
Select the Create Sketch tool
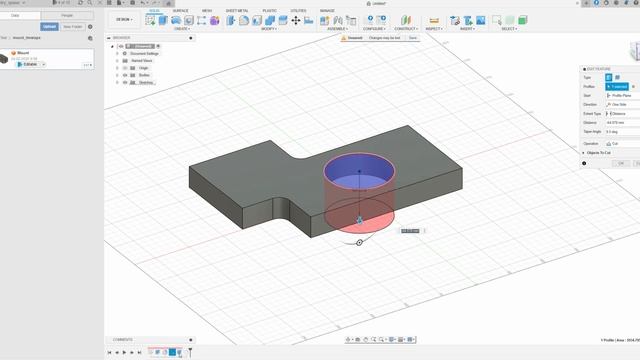(150, 20)
